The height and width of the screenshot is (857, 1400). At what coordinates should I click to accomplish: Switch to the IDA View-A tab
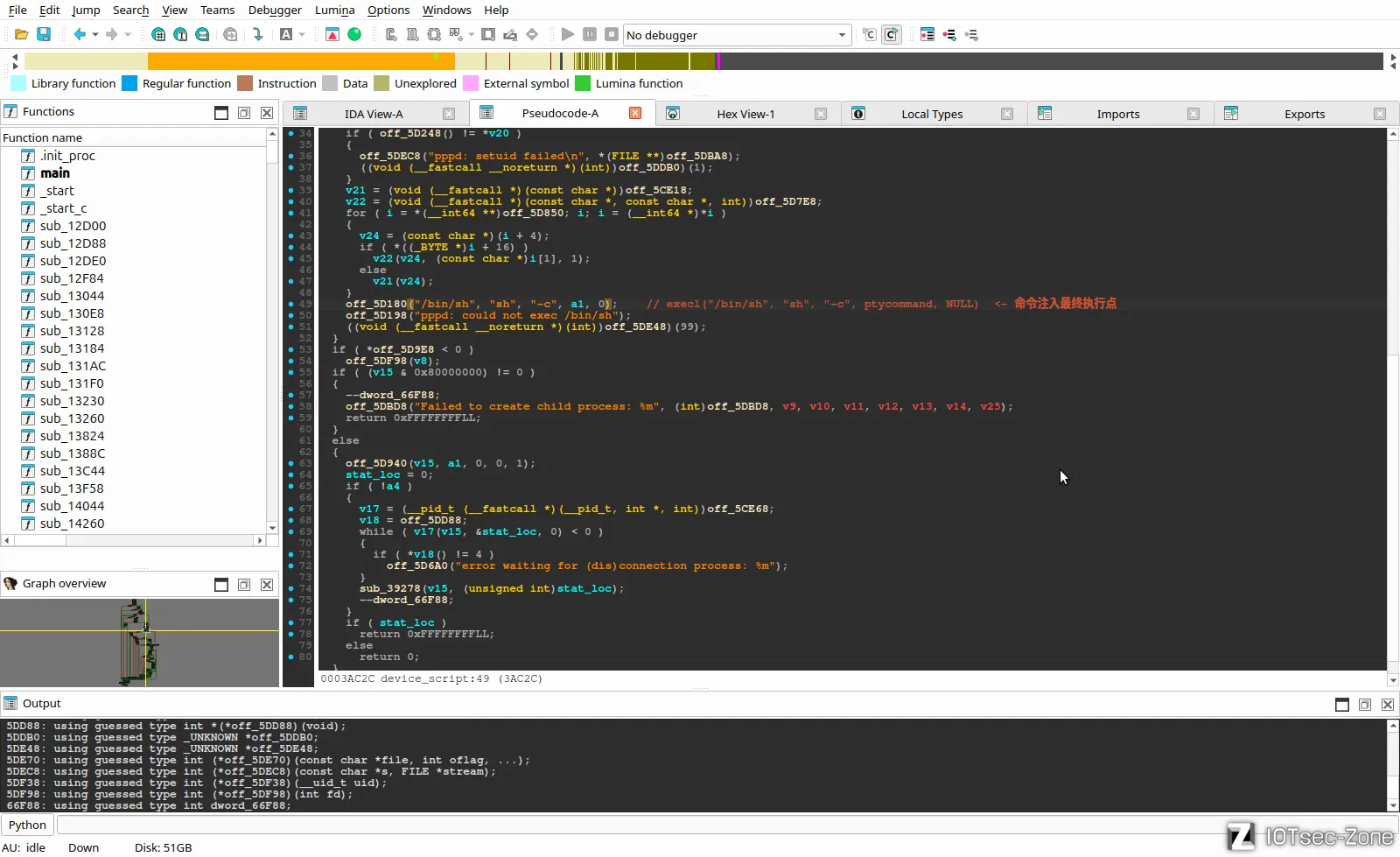point(374,114)
